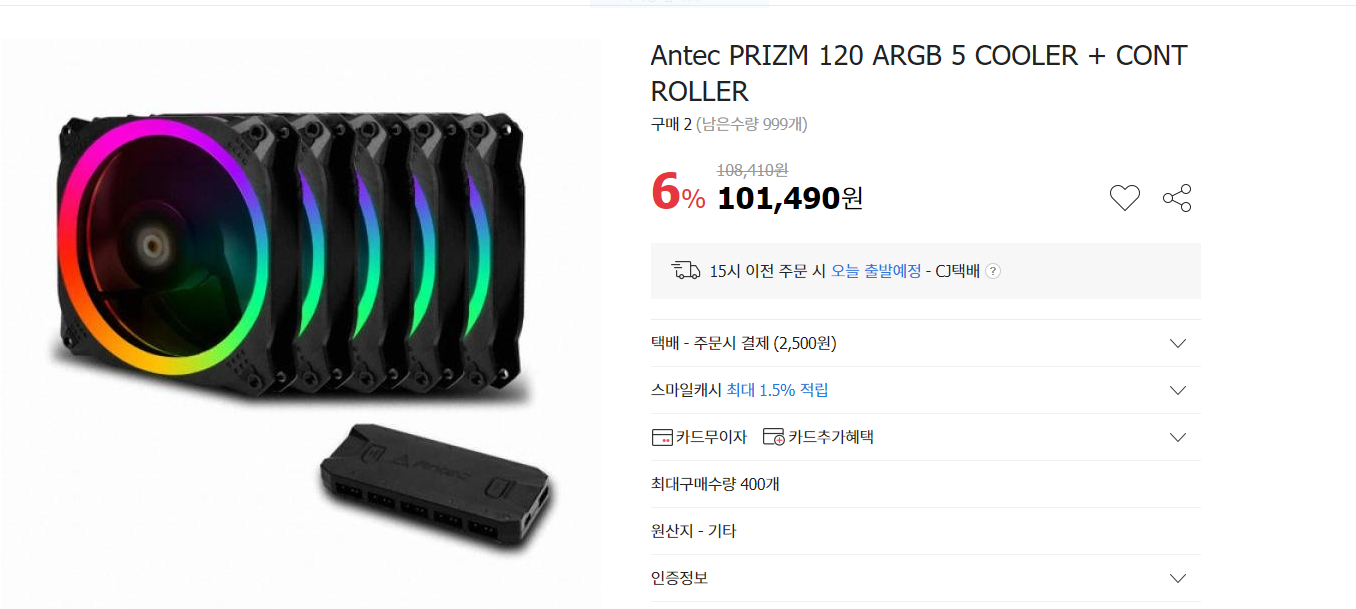Click the 최대 1.5% 적립 link
The height and width of the screenshot is (609, 1356).
[777, 390]
